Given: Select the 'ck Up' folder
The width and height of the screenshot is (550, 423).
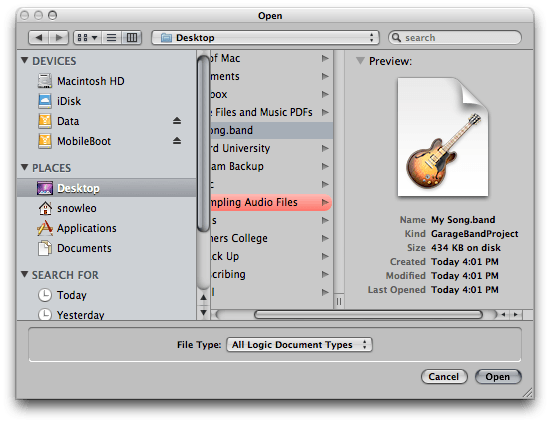Looking at the screenshot, I should coord(271,256).
